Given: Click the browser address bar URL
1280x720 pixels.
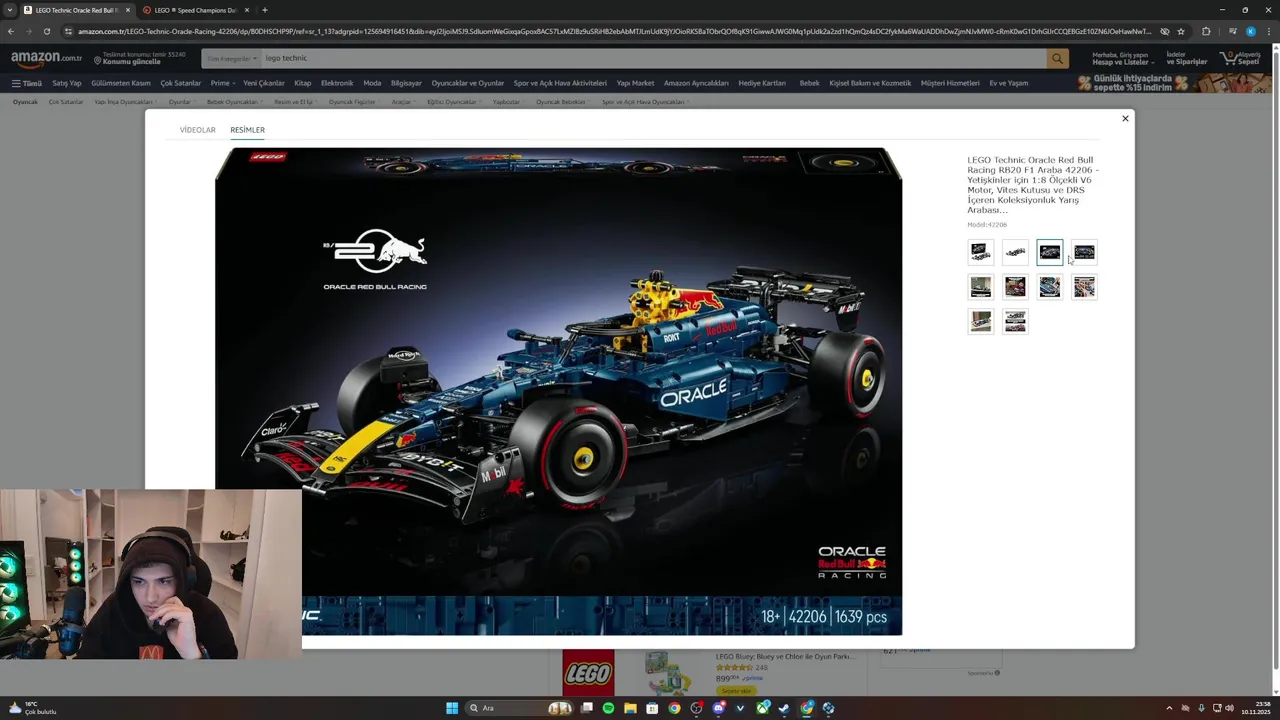Looking at the screenshot, I should [614, 31].
